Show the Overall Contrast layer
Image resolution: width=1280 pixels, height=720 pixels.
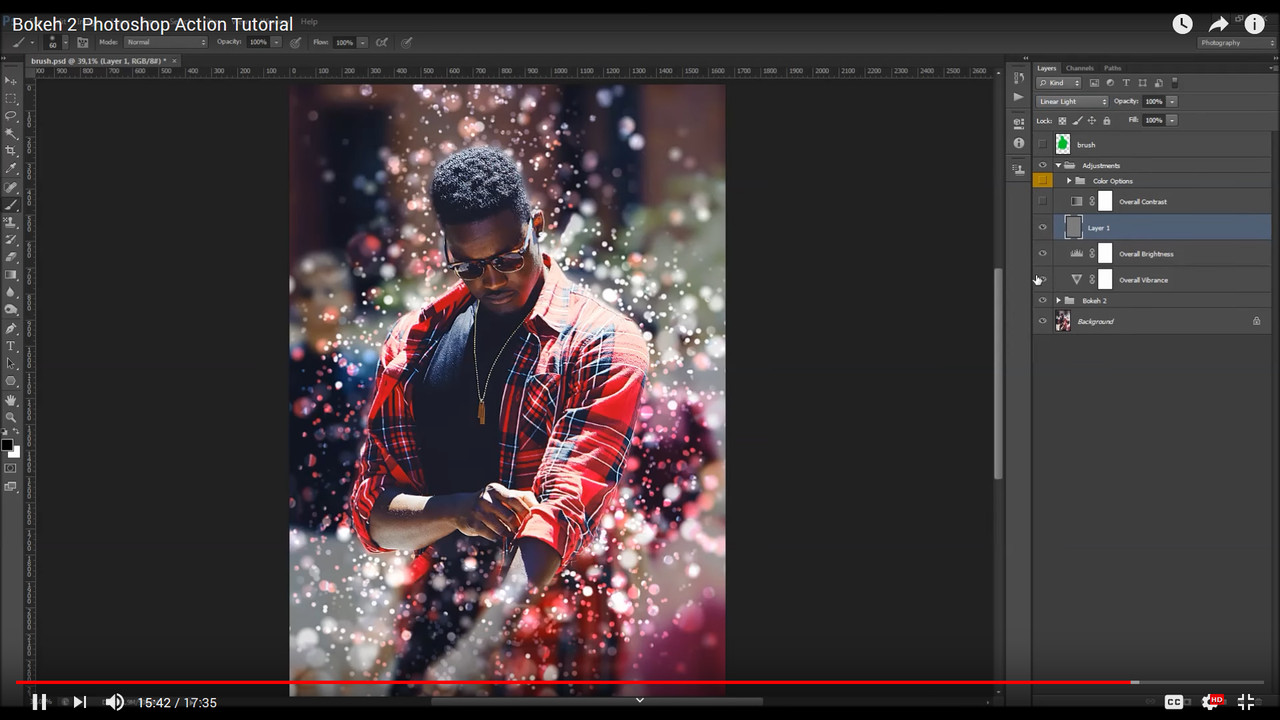coord(1042,201)
